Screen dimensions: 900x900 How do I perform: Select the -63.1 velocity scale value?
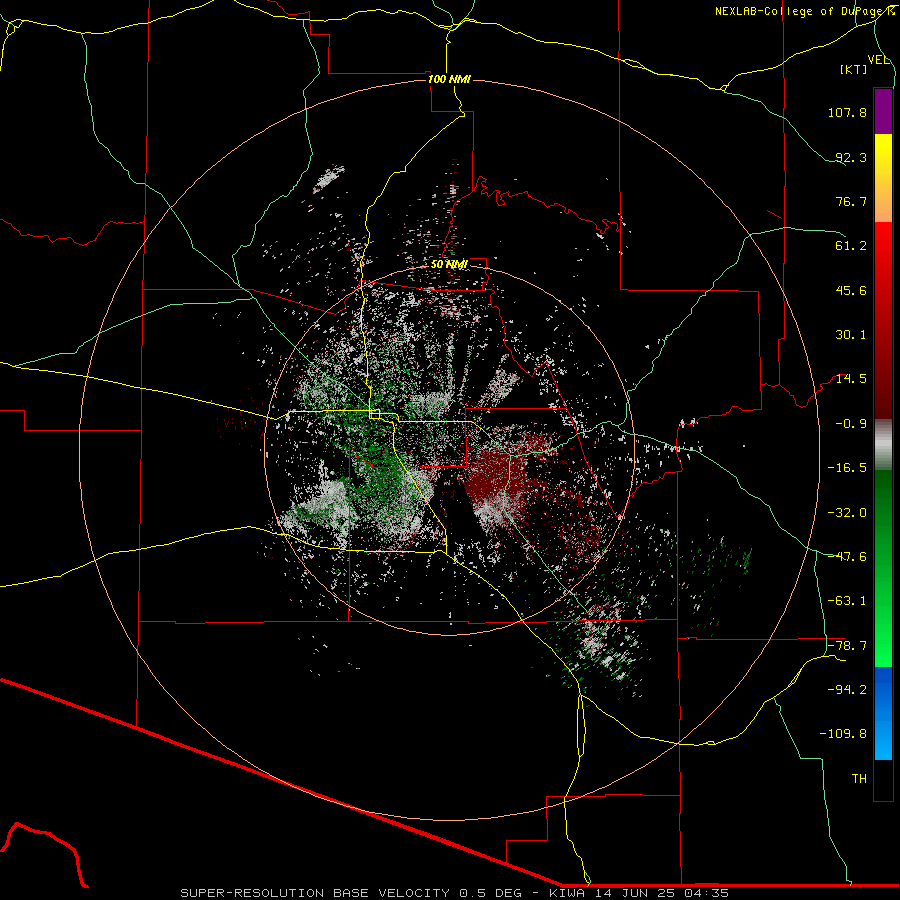click(x=847, y=601)
